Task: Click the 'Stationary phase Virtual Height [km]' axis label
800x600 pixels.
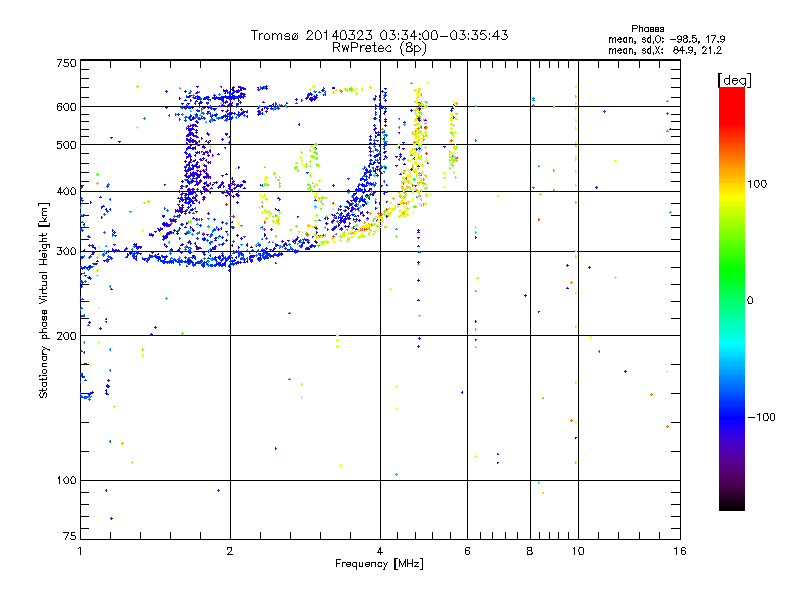Action: tap(43, 300)
